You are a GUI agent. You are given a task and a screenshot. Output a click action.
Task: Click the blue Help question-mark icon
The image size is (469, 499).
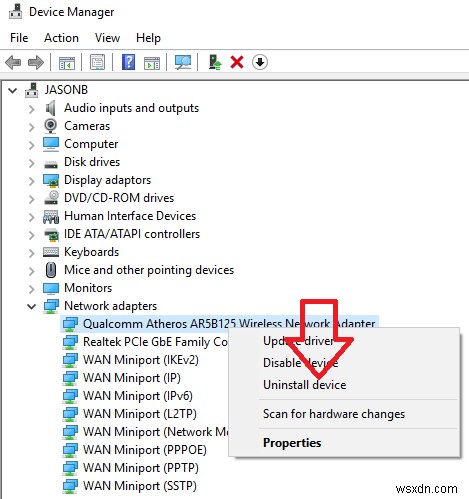point(128,62)
